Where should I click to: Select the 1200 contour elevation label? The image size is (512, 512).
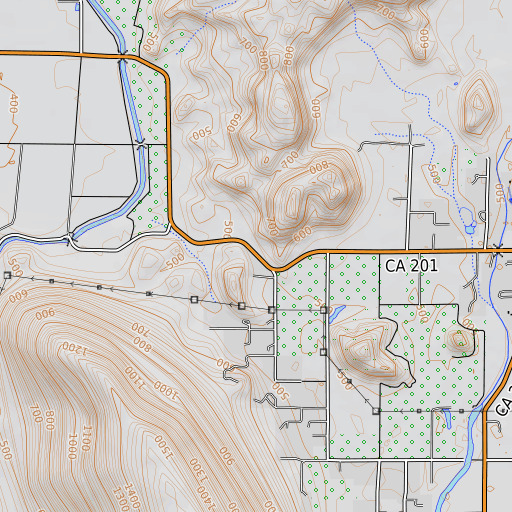(x=75, y=349)
